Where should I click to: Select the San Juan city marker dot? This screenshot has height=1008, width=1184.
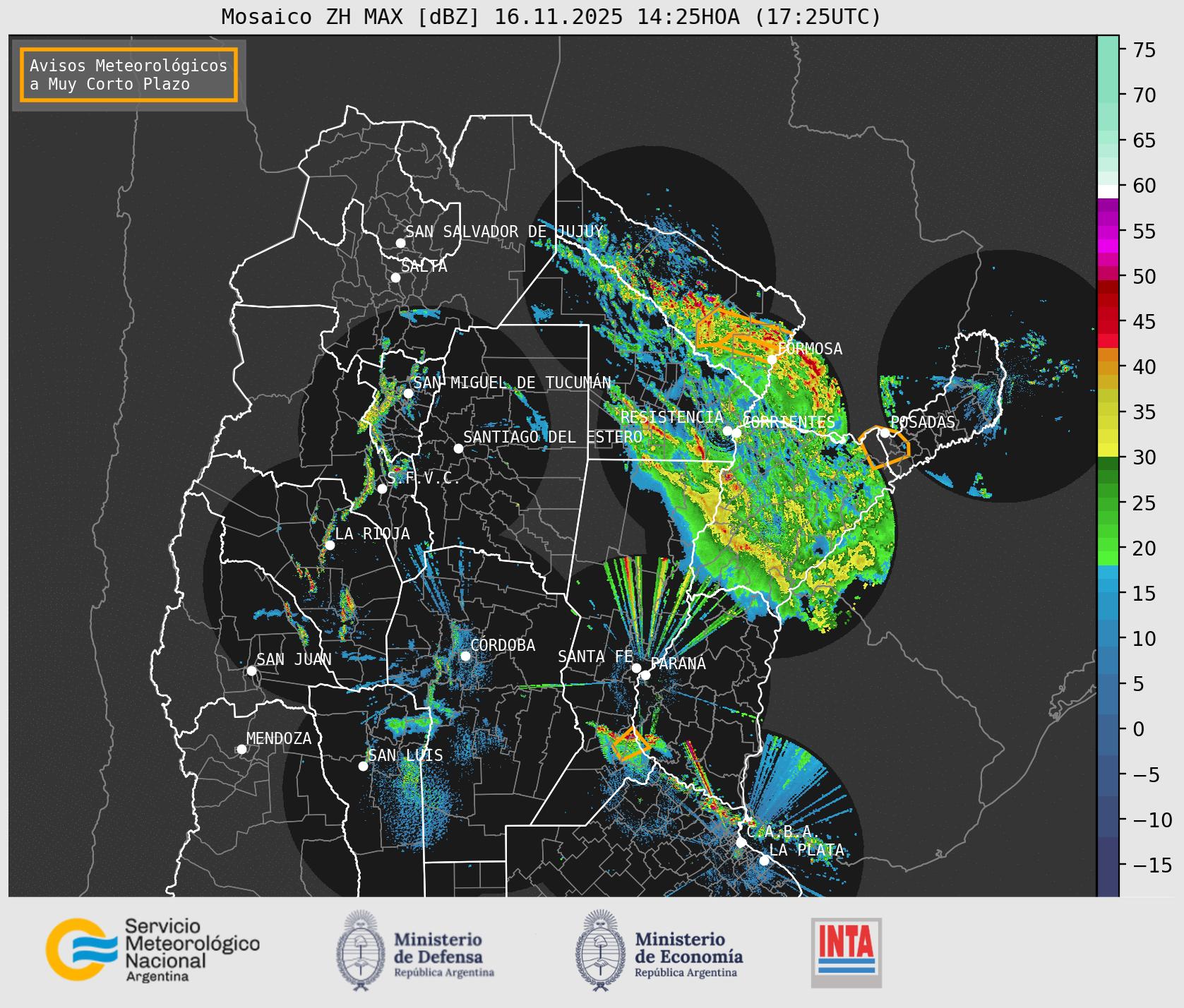pyautogui.click(x=251, y=671)
